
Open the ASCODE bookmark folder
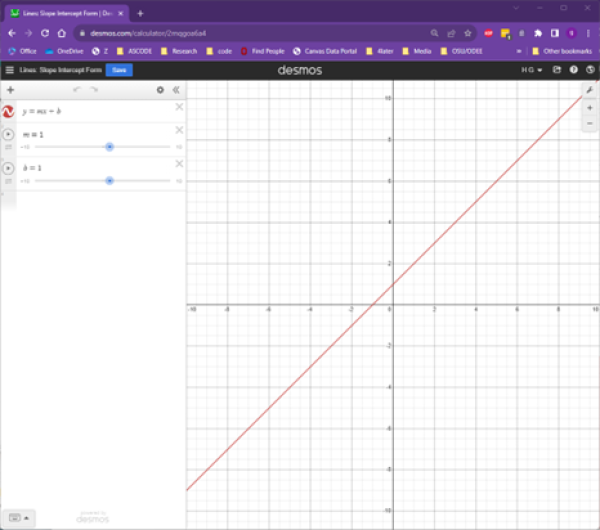pyautogui.click(x=134, y=51)
